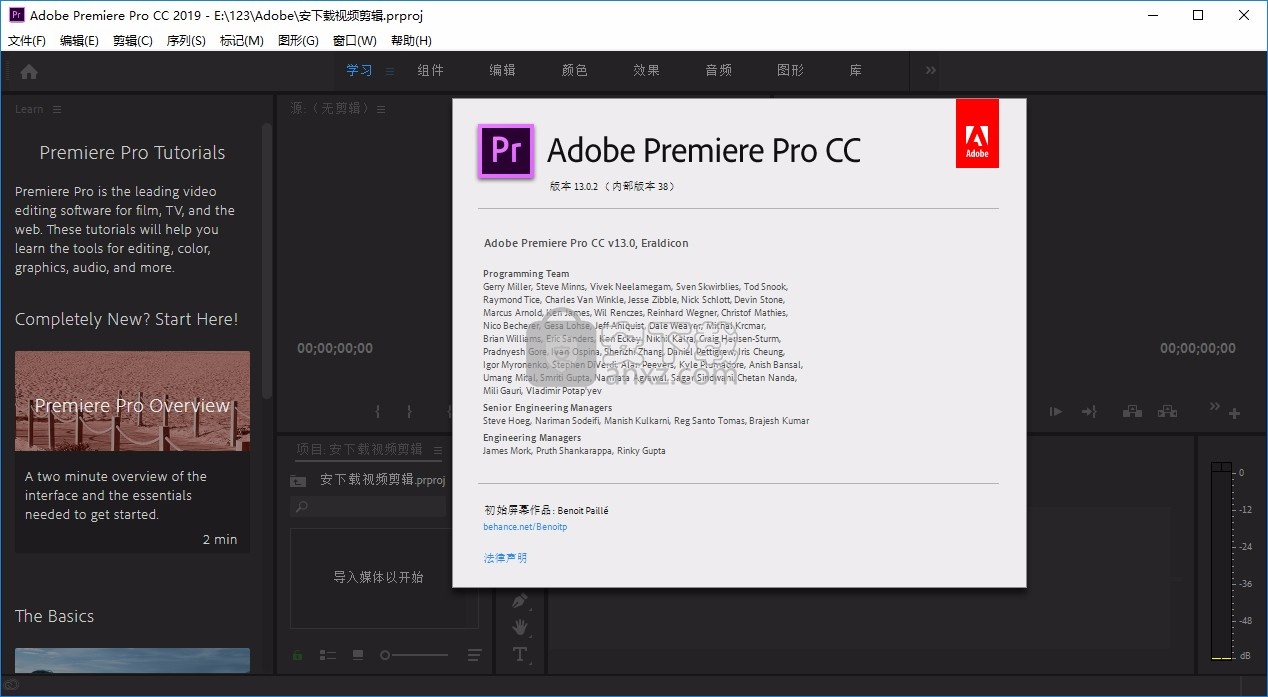This screenshot has height=697, width=1268.
Task: Click the Adobe logo in About dialog
Action: coord(977,133)
